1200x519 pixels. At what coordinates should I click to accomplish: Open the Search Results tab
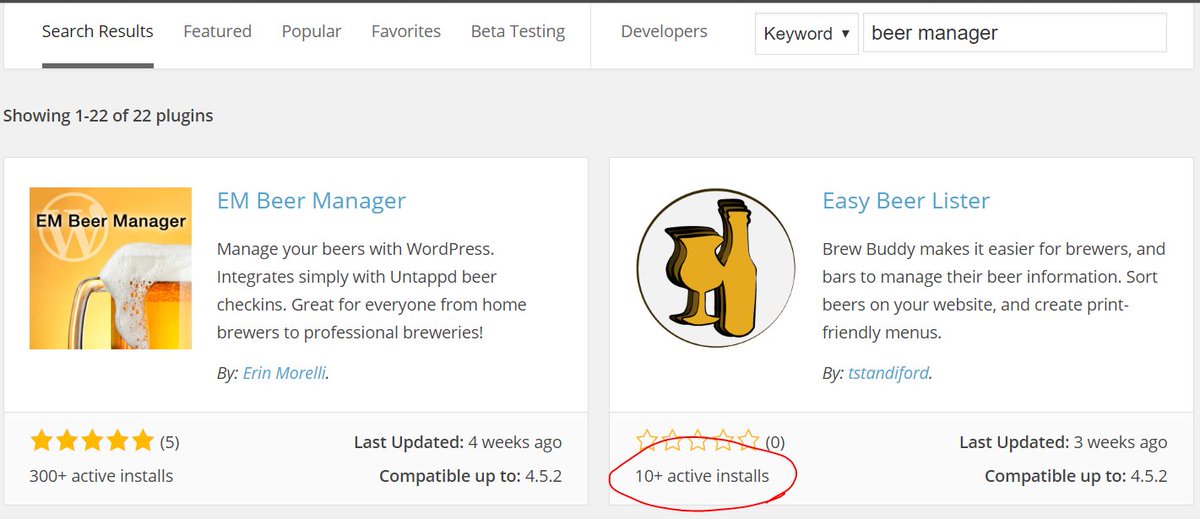pyautogui.click(x=97, y=32)
